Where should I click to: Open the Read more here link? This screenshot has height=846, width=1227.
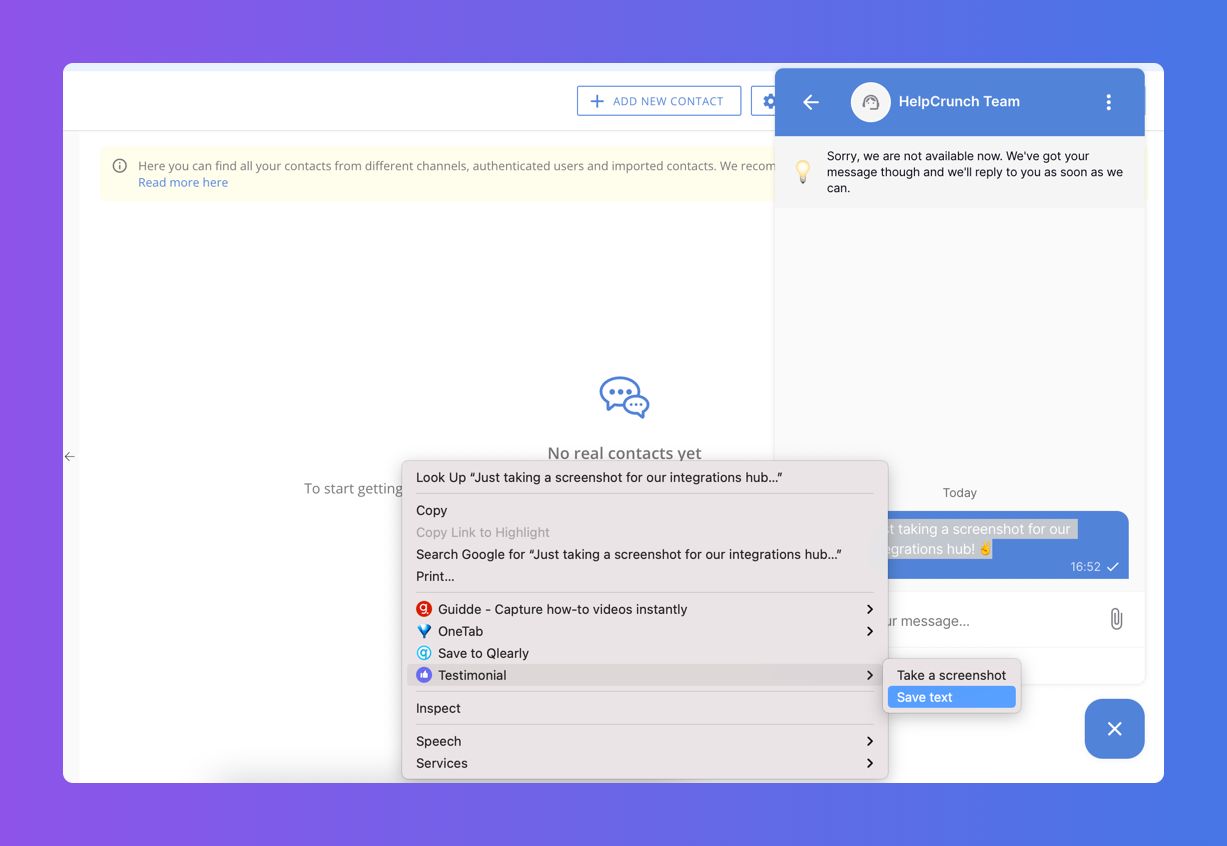pyautogui.click(x=183, y=182)
